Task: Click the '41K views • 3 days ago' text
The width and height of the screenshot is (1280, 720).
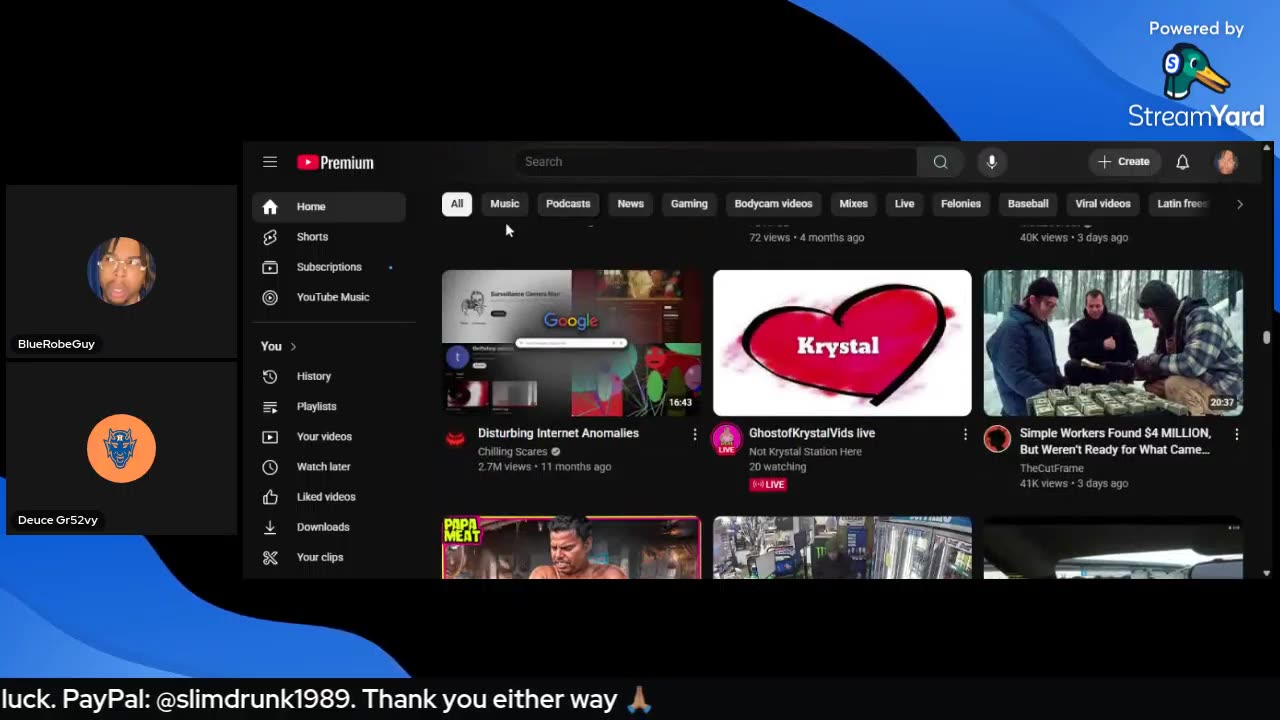Action: click(x=1074, y=484)
